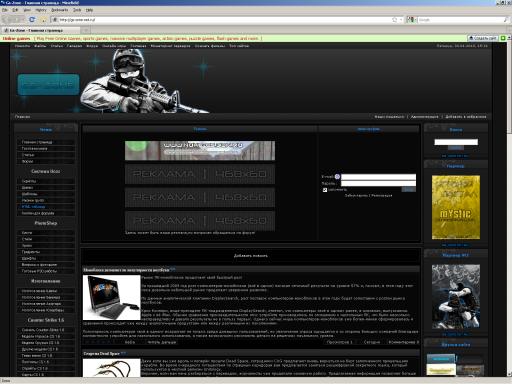
Task: Reload the page with the refresh icon
Action: (x=32, y=20)
